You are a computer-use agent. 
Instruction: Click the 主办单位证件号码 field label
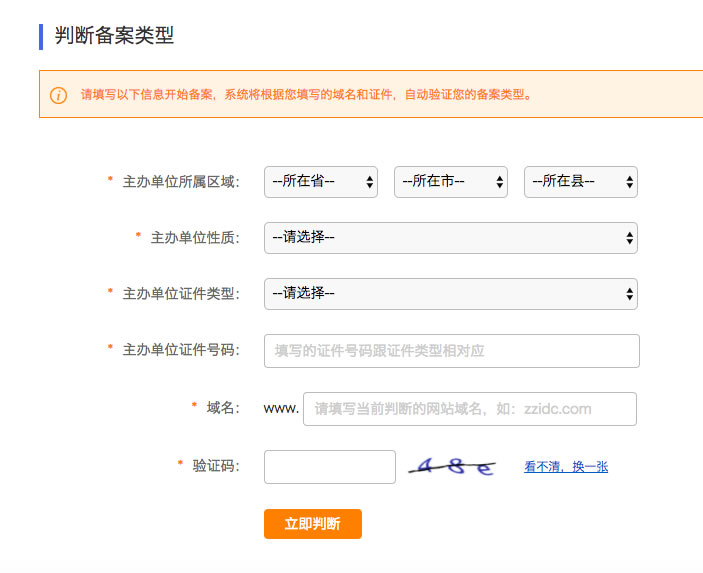pyautogui.click(x=180, y=350)
